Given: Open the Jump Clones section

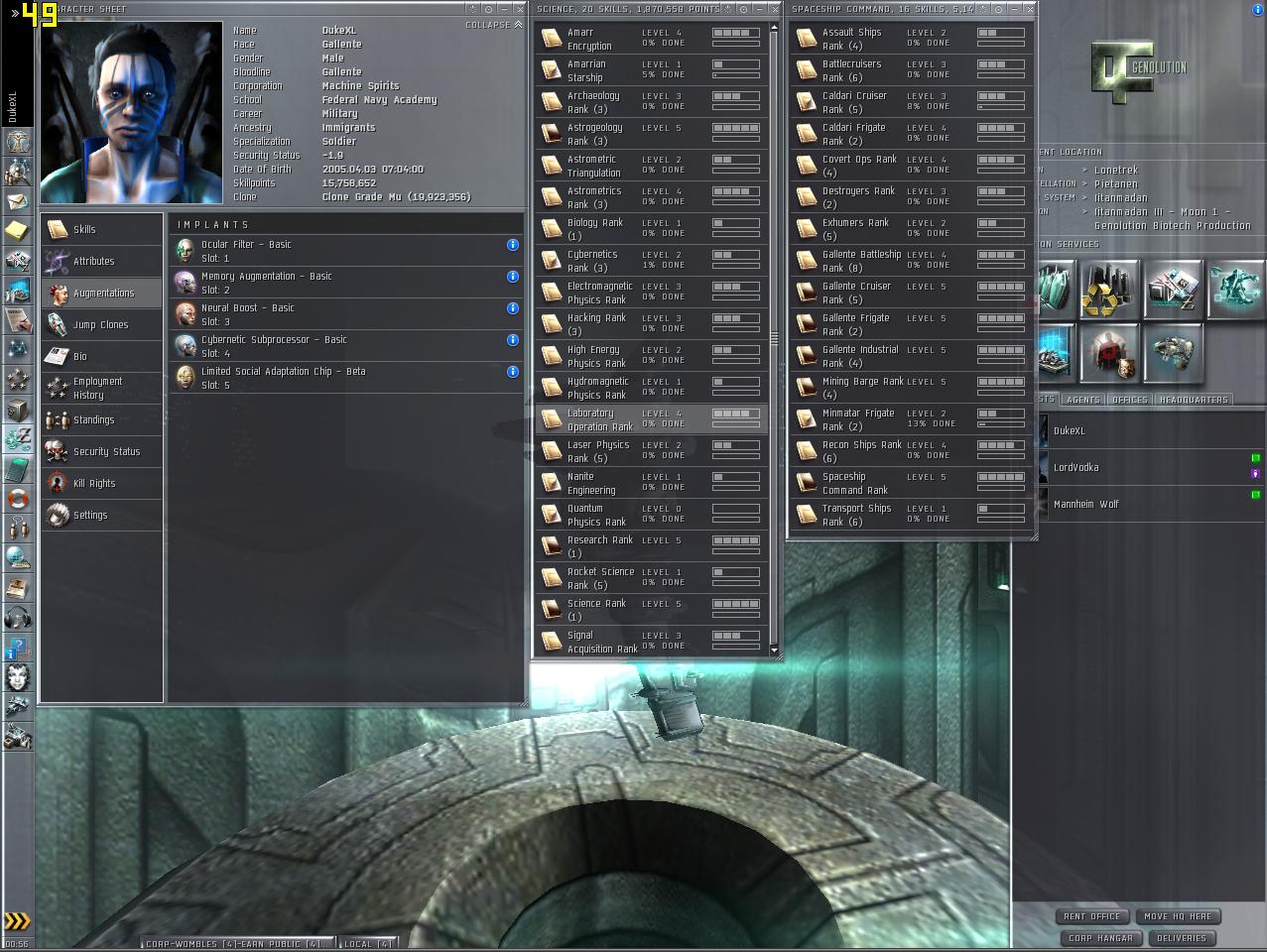Looking at the screenshot, I should [101, 324].
